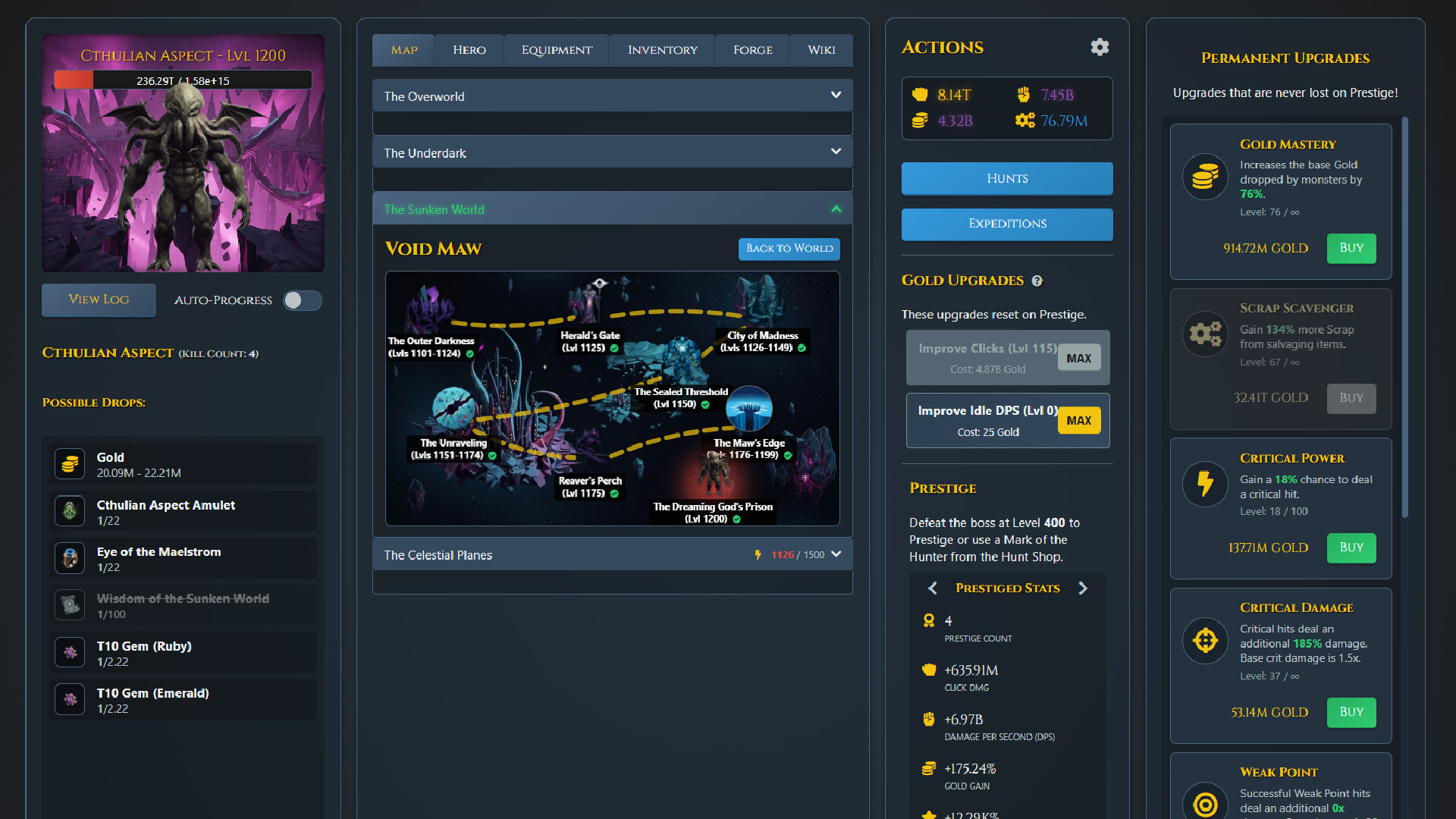This screenshot has width=1456, height=819.
Task: Collapse The Sunken World section
Action: coord(611,209)
